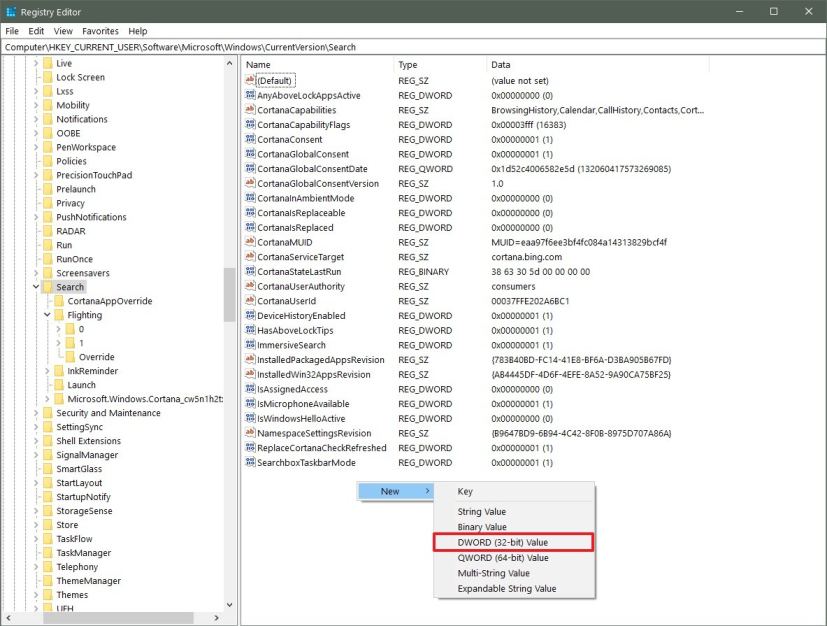Click the Launch folder icon
827x626 pixels.
point(59,384)
